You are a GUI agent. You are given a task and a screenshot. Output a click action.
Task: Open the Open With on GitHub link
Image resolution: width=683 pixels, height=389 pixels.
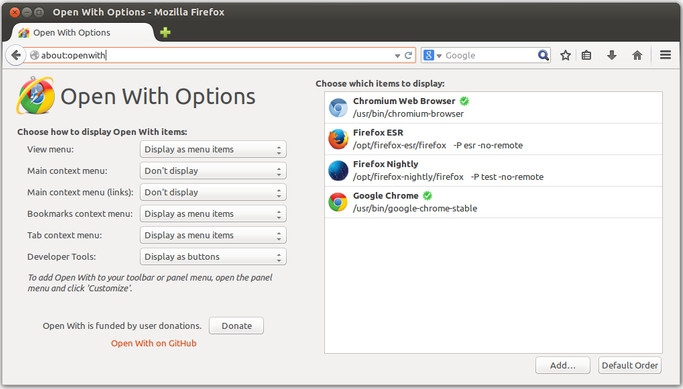153,343
